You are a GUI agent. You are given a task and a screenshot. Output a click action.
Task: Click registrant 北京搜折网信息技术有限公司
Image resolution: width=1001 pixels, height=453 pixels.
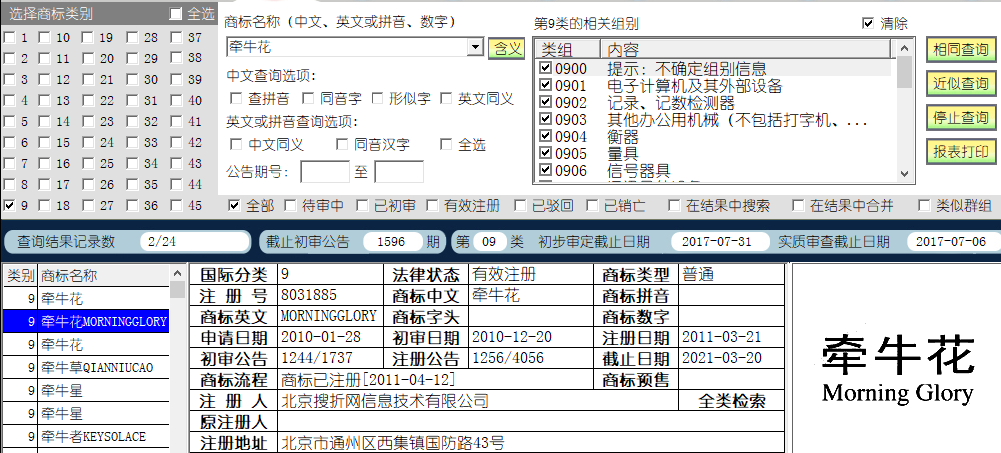coord(385,401)
